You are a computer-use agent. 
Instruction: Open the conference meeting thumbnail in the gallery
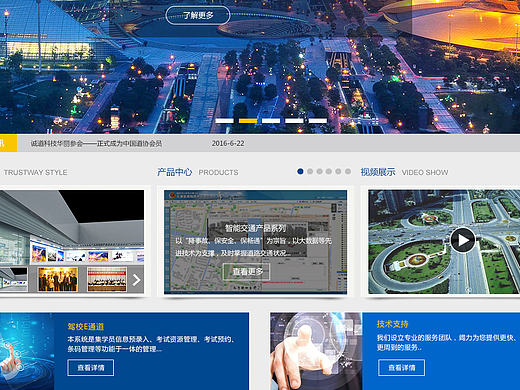pos(107,279)
